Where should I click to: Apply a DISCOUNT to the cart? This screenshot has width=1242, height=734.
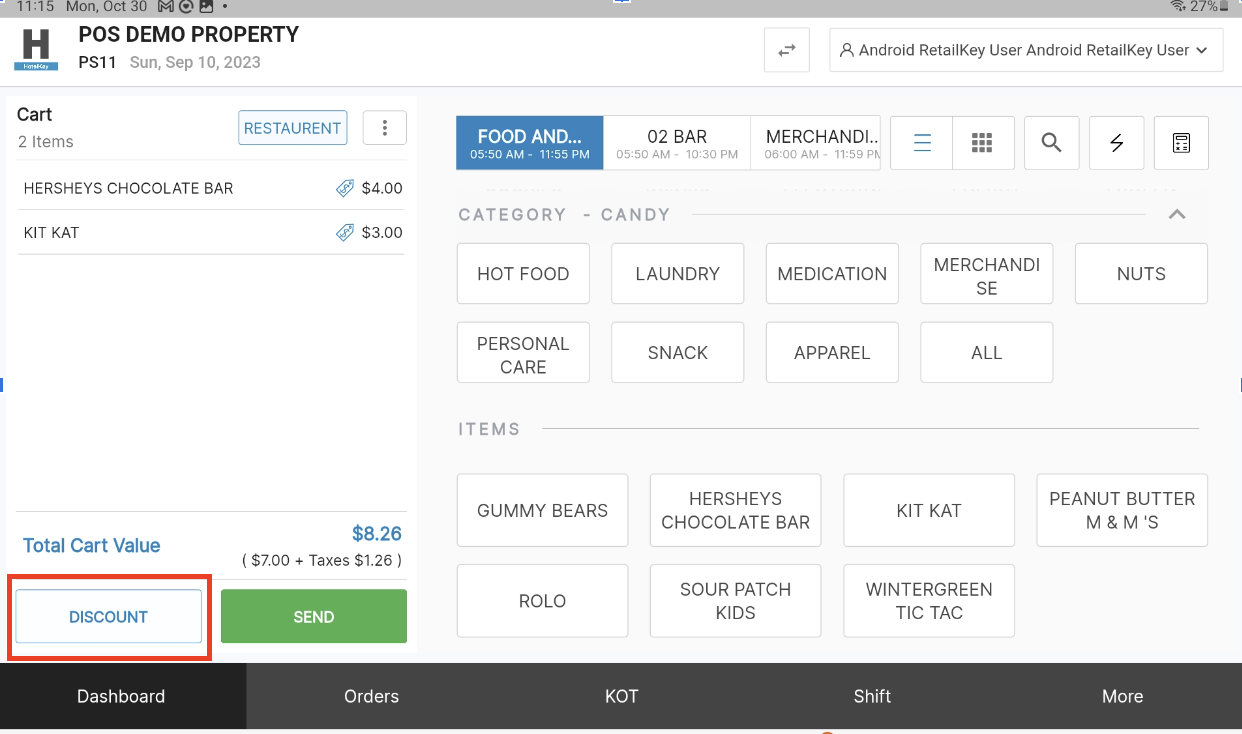click(x=108, y=617)
